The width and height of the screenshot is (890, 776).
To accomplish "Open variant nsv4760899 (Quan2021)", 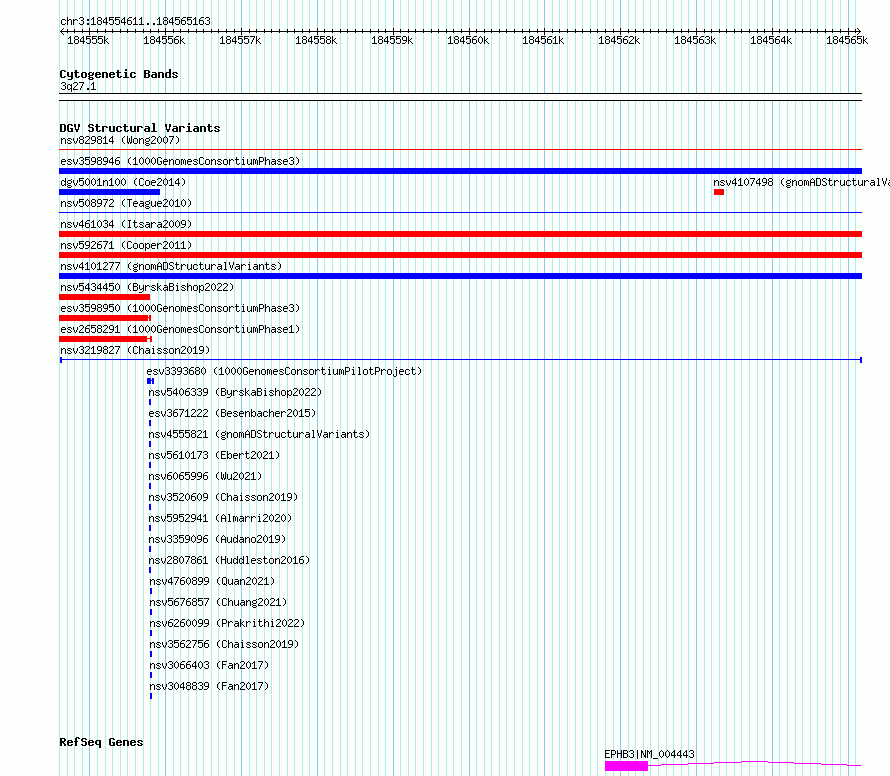I will 212,581.
